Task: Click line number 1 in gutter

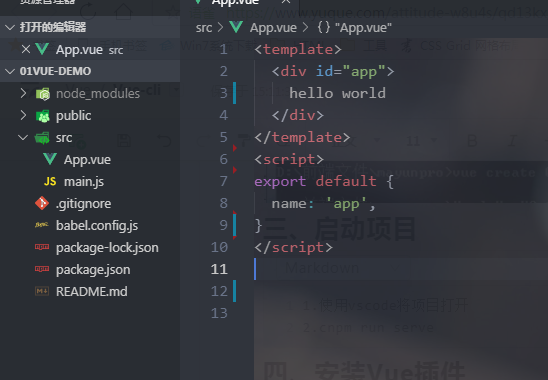Action: 223,49
